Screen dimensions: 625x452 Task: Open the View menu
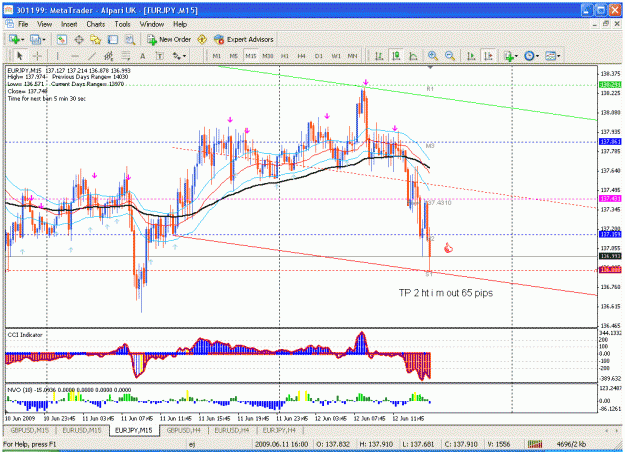point(45,24)
